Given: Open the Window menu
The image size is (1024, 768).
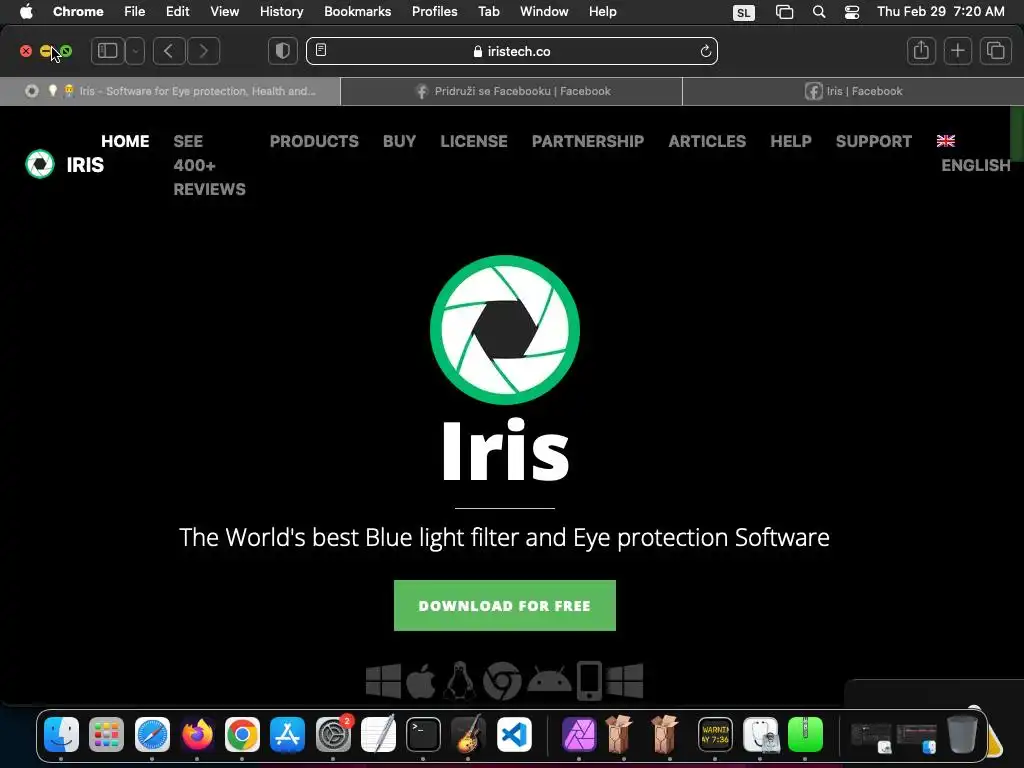Looking at the screenshot, I should point(544,12).
